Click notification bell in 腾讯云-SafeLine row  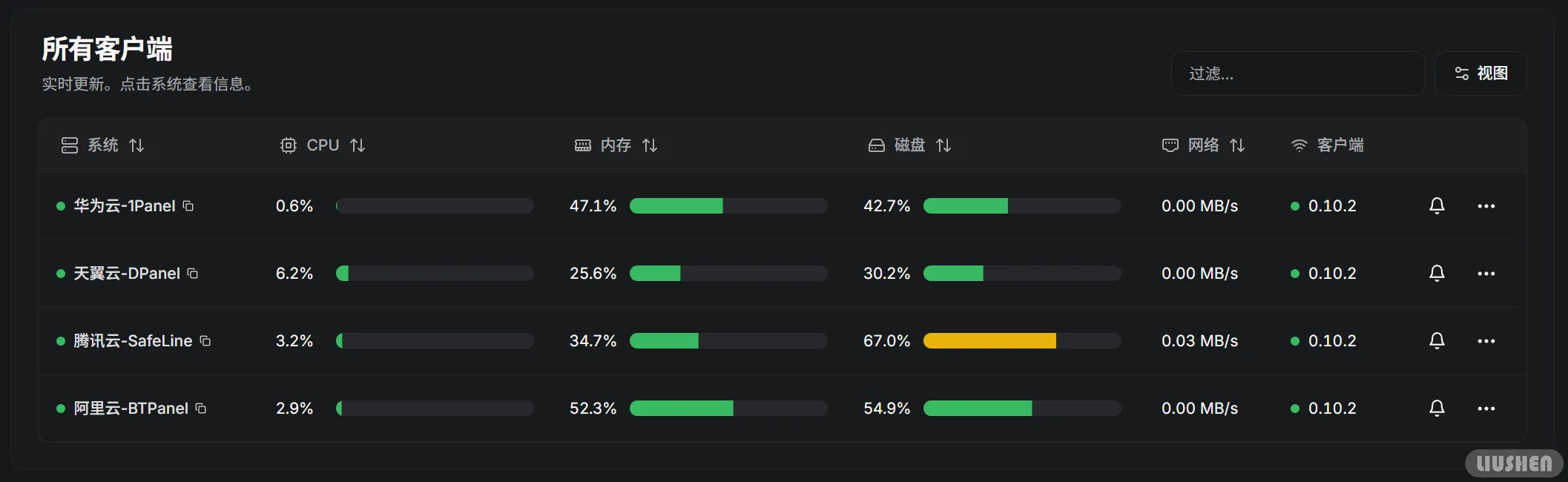[x=1437, y=341]
